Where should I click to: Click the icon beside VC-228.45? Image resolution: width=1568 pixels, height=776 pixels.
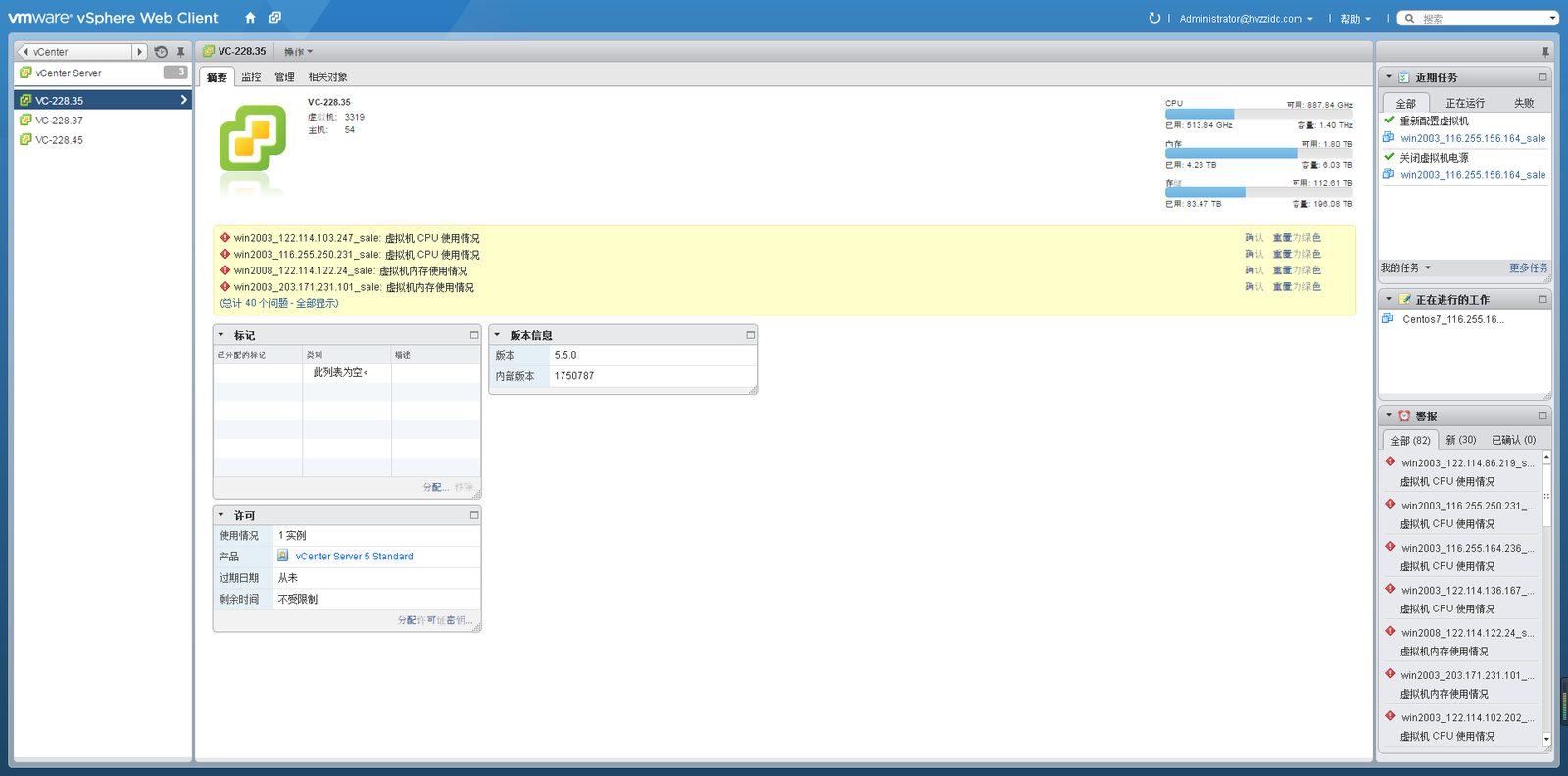25,139
